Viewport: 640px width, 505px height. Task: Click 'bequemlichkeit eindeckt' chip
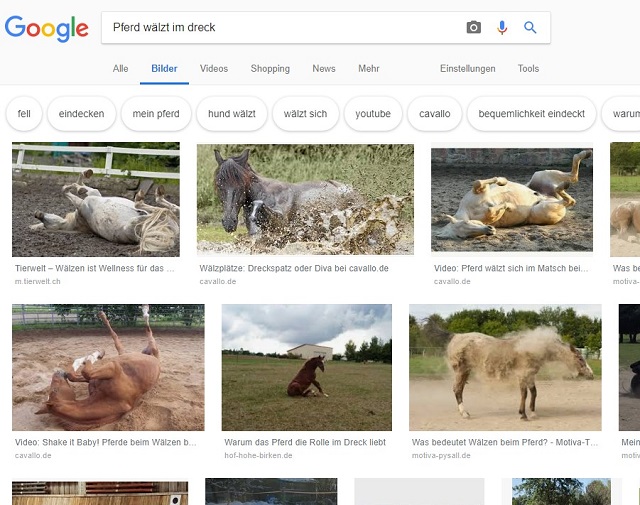531,113
